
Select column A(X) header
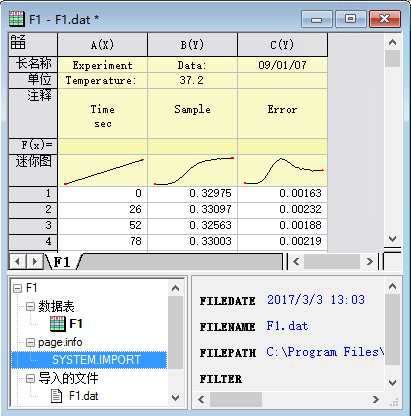pos(103,45)
